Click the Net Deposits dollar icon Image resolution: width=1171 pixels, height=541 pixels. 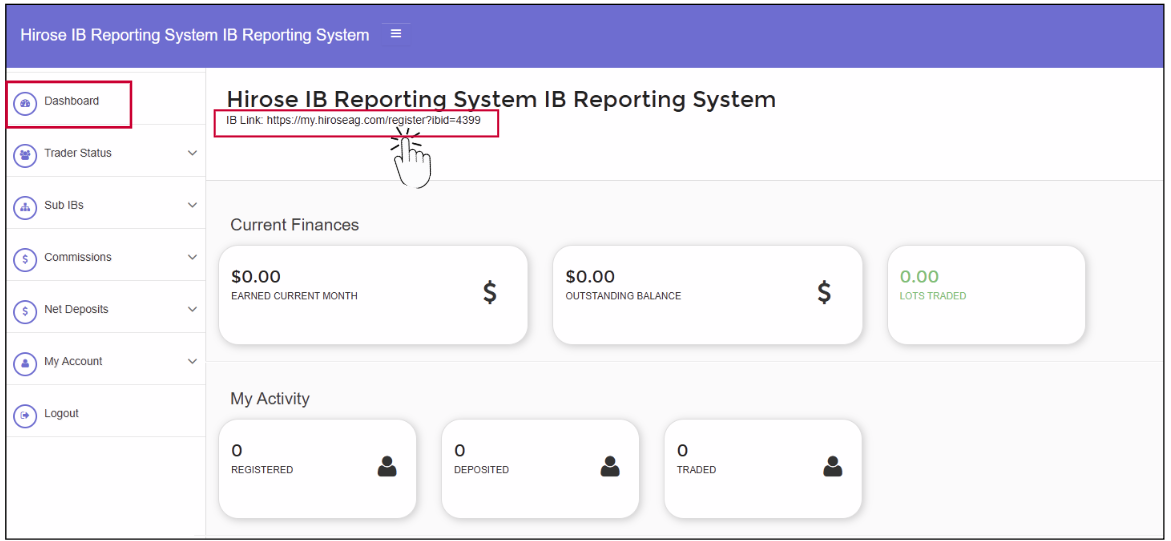[25, 311]
